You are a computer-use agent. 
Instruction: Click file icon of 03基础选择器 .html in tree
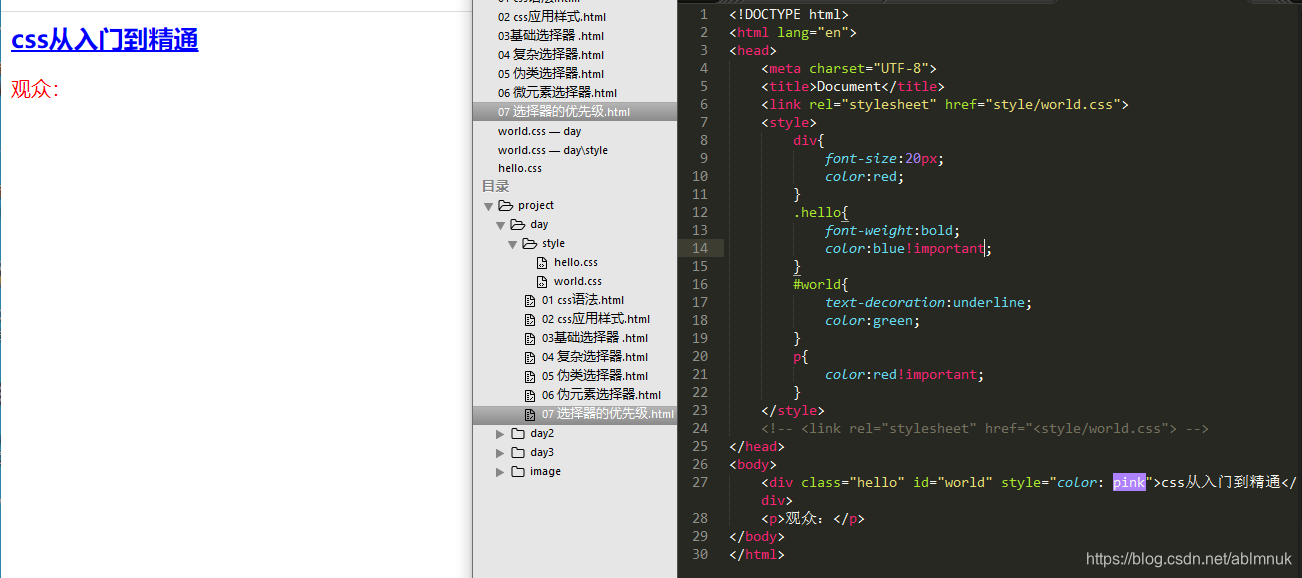click(x=530, y=338)
